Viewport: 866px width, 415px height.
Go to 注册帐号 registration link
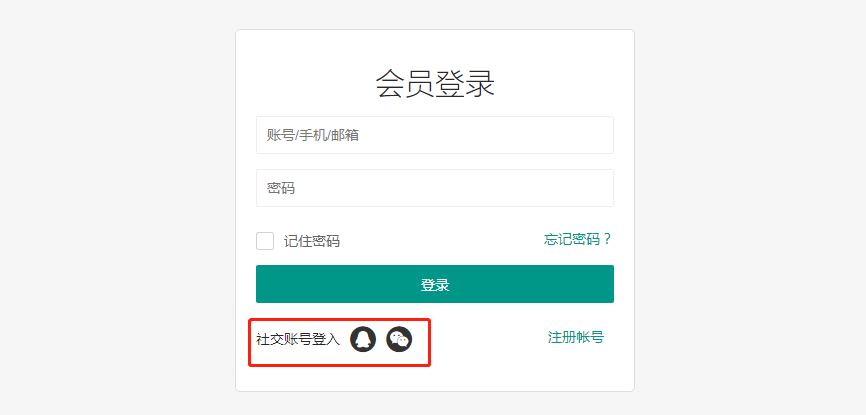pos(575,337)
